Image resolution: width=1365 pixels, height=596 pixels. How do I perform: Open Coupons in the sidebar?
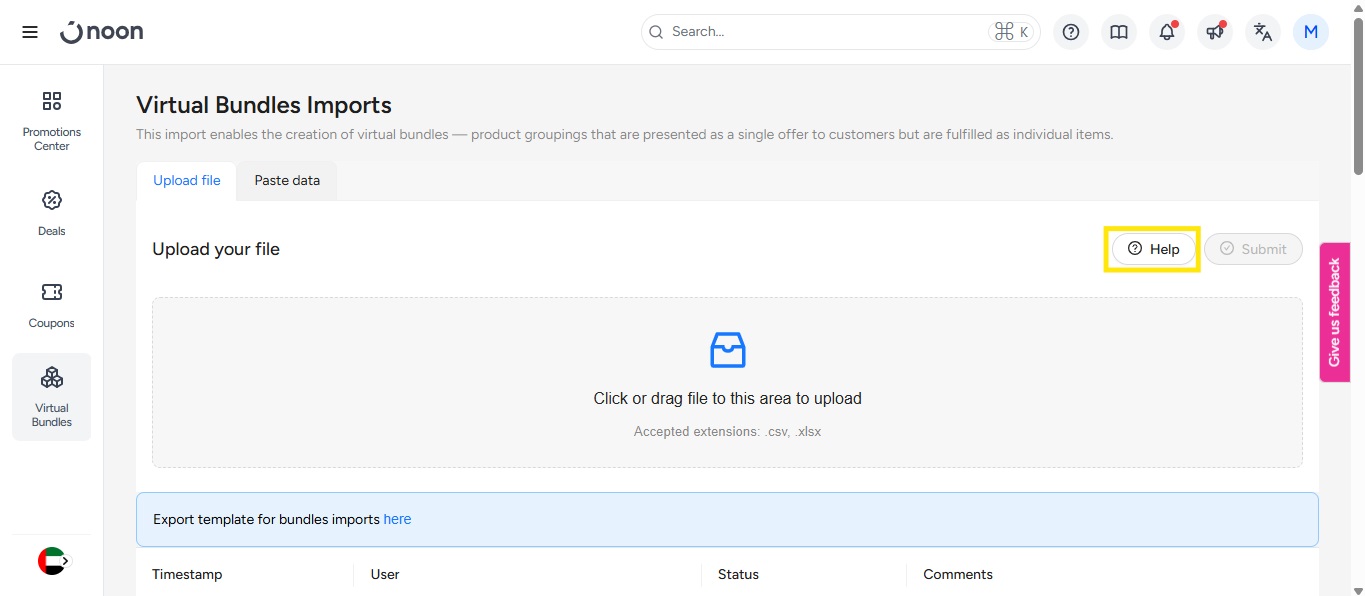(52, 304)
